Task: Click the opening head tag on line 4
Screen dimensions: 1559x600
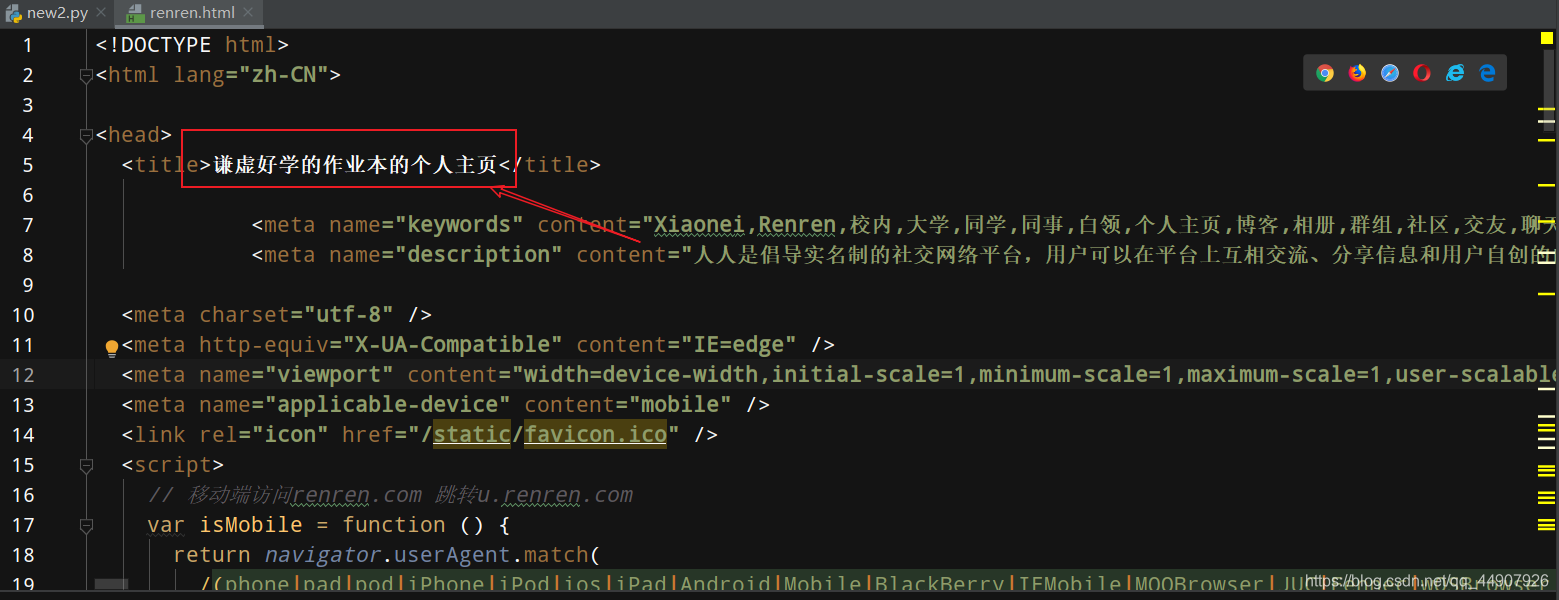Action: 134,135
